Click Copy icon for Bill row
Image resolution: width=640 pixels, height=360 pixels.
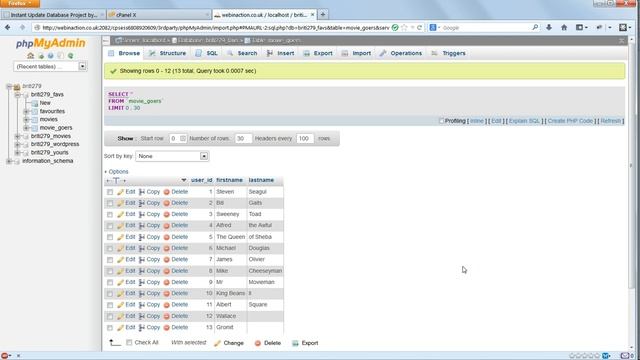[142, 203]
